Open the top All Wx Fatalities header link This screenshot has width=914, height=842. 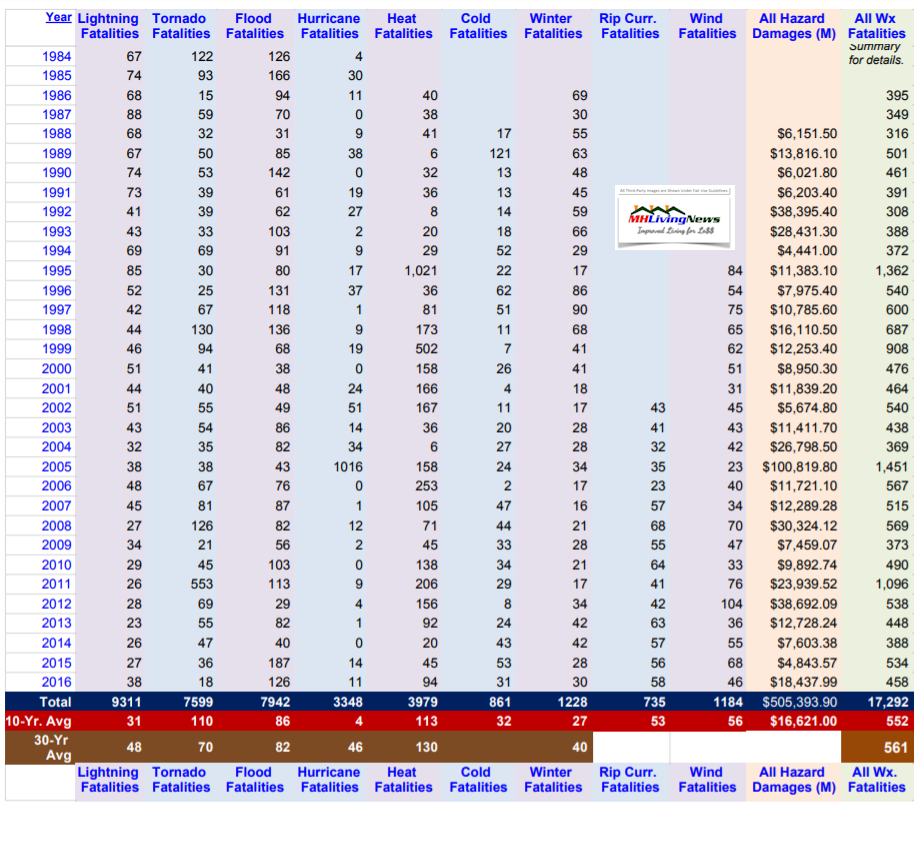pos(876,26)
